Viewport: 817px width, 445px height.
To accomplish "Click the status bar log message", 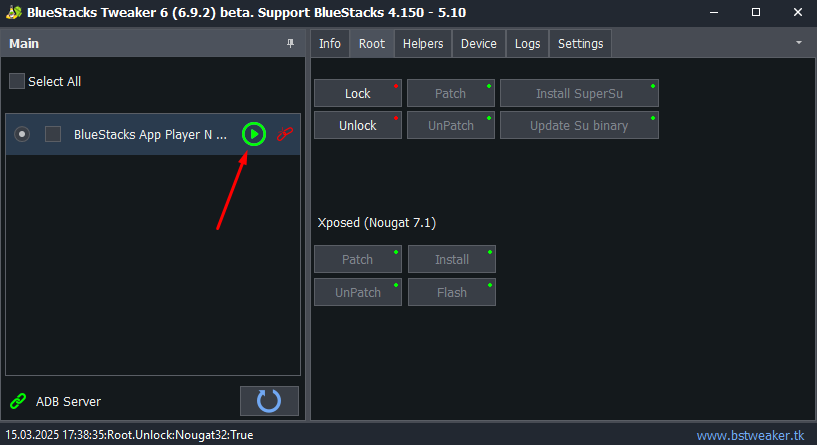I will 129,435.
